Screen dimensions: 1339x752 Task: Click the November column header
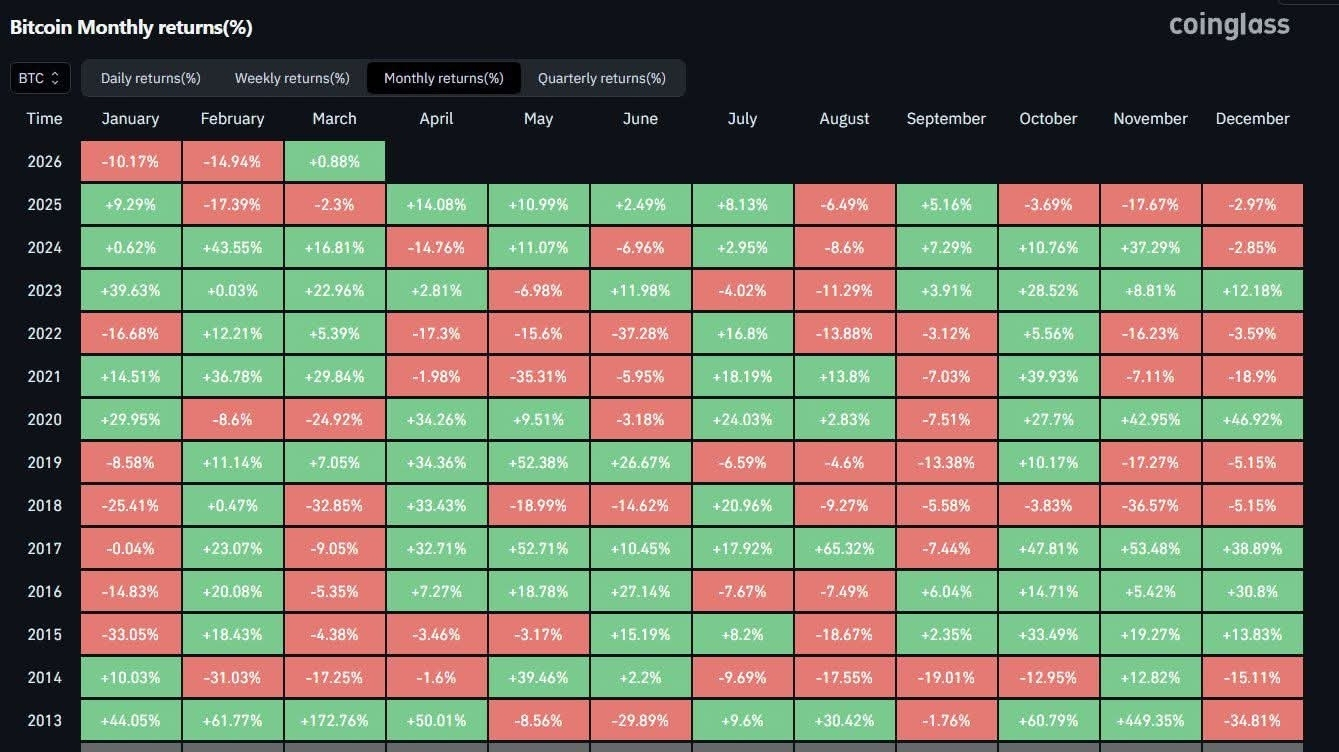1150,118
